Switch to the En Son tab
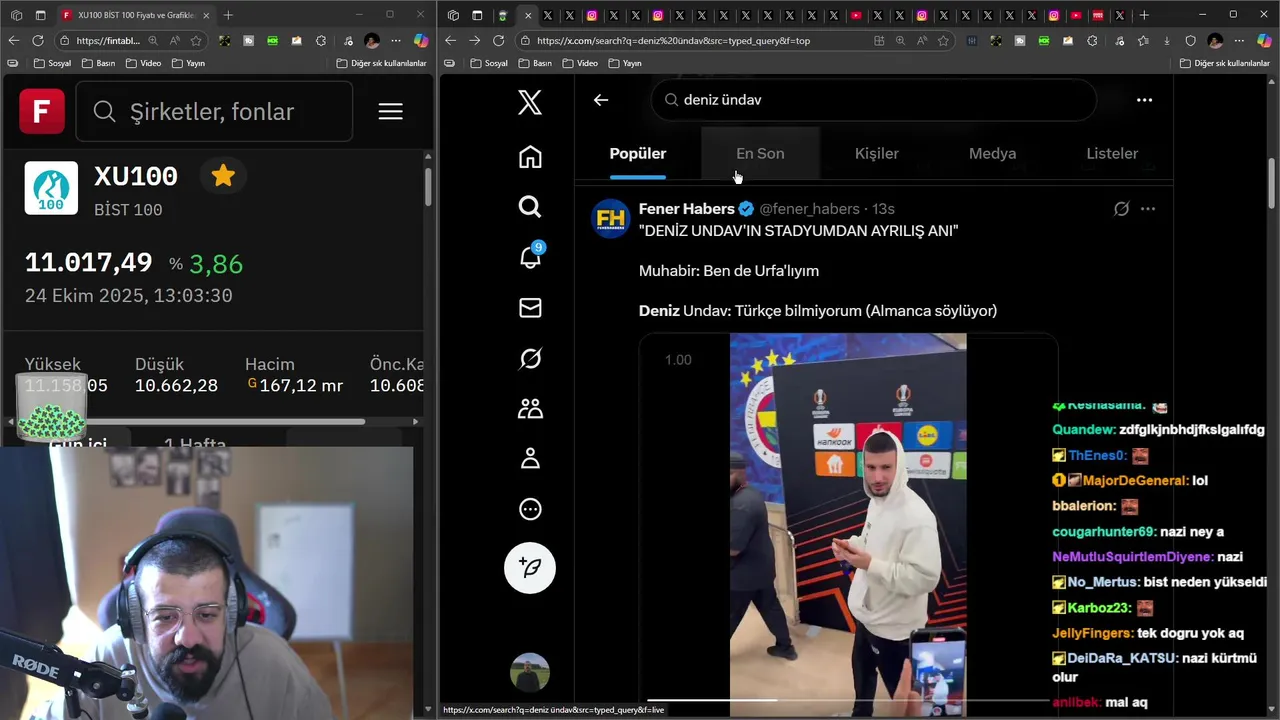Image resolution: width=1280 pixels, height=720 pixels. coord(760,154)
